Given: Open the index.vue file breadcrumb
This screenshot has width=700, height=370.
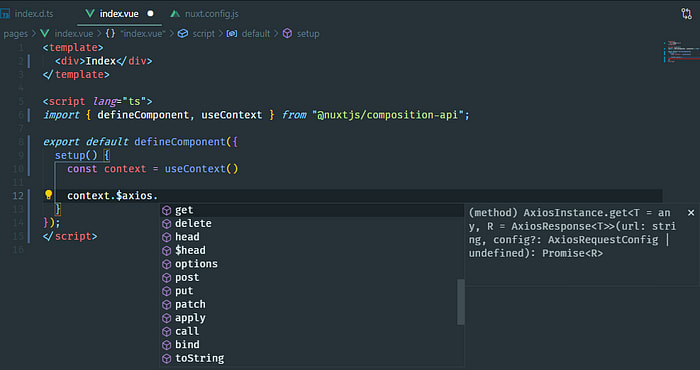Looking at the screenshot, I should click(74, 33).
